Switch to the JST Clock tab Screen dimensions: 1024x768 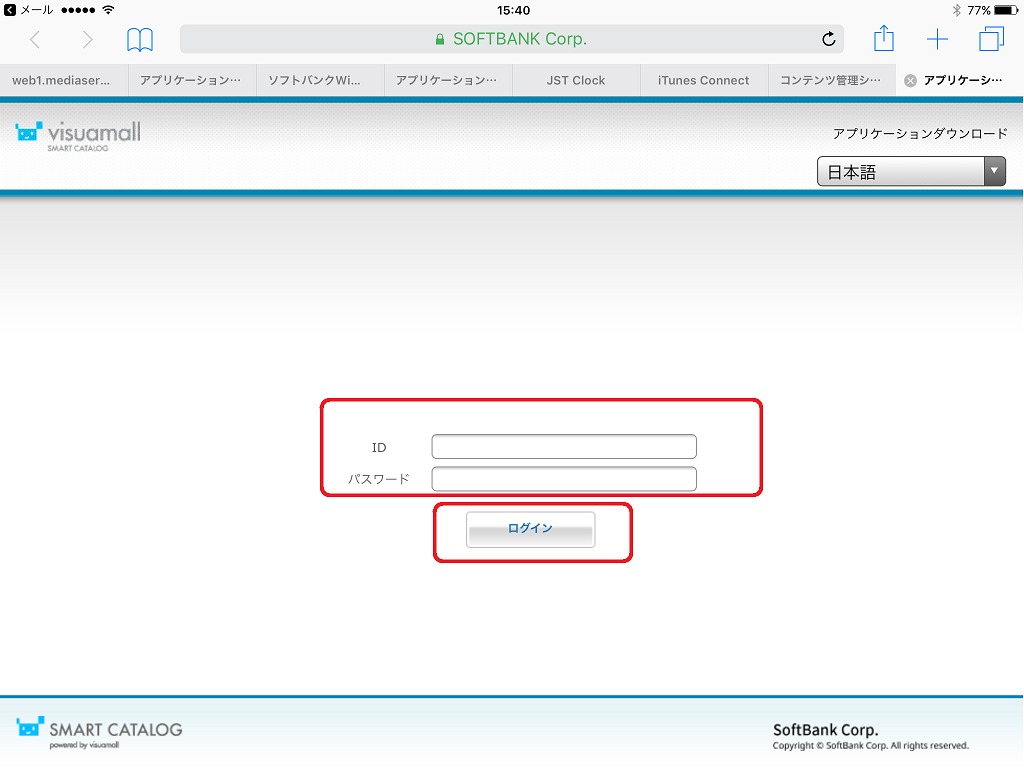[576, 81]
